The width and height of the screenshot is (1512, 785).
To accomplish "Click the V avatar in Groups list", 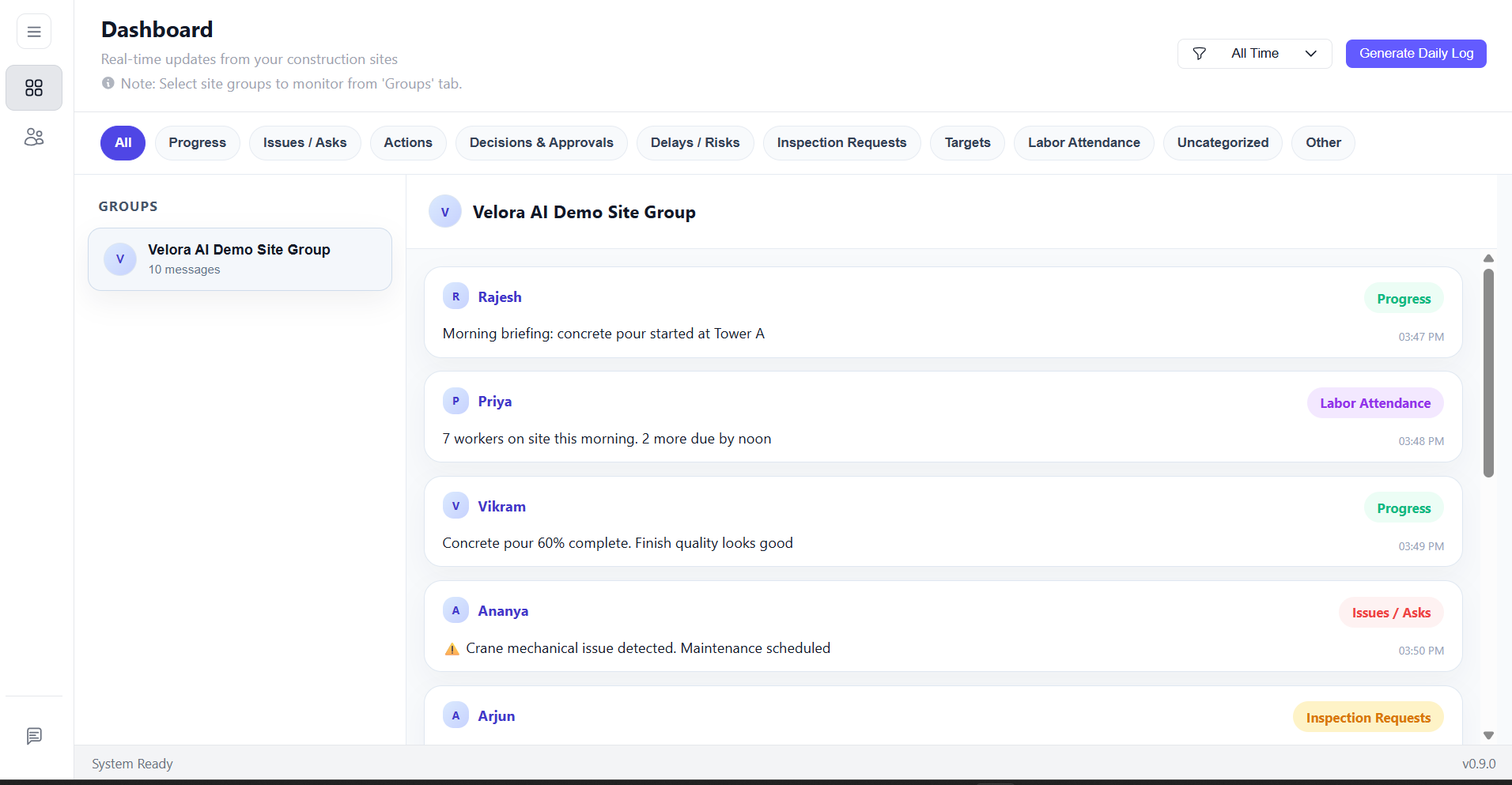I will 120,259.
